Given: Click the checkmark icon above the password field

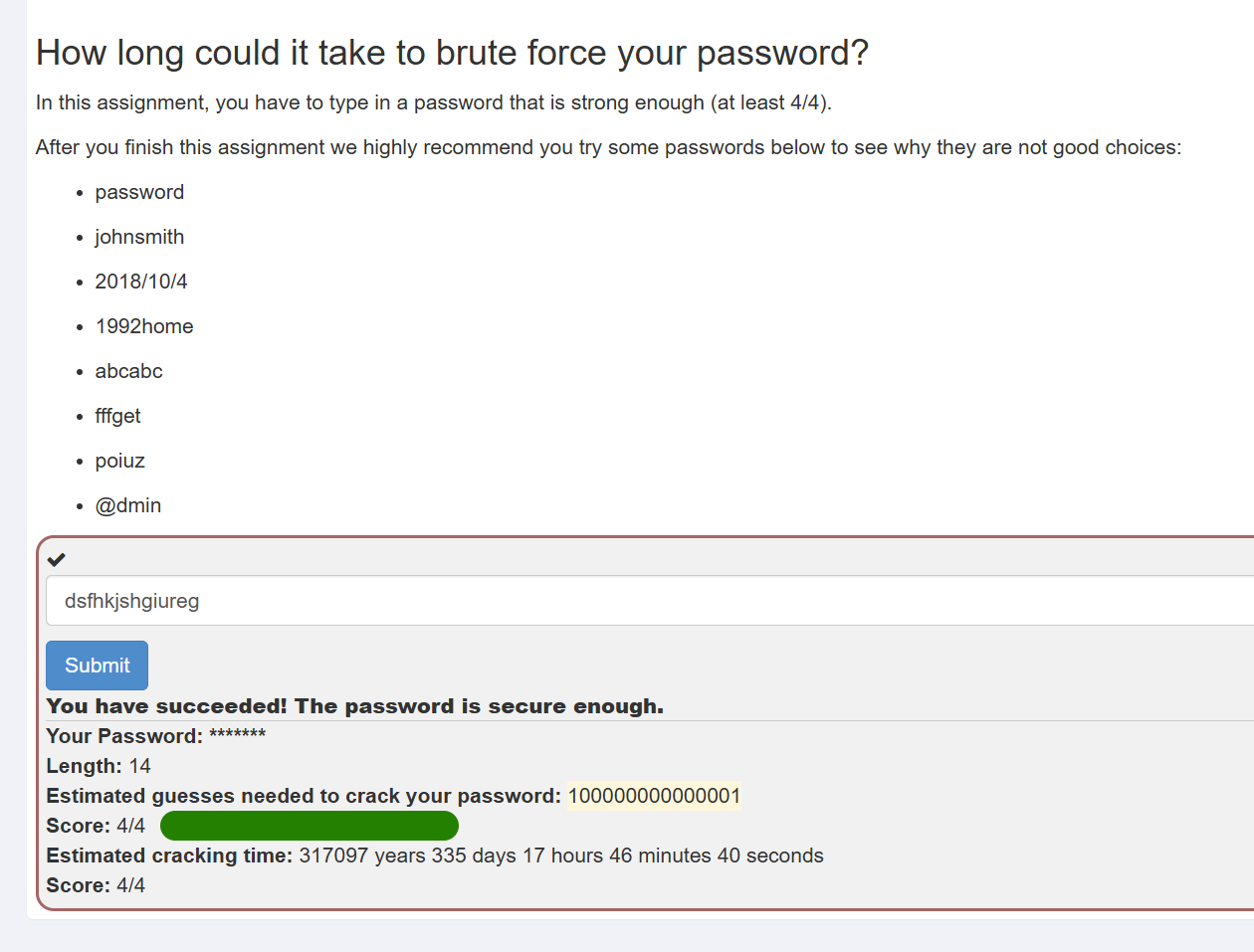Looking at the screenshot, I should tap(57, 560).
